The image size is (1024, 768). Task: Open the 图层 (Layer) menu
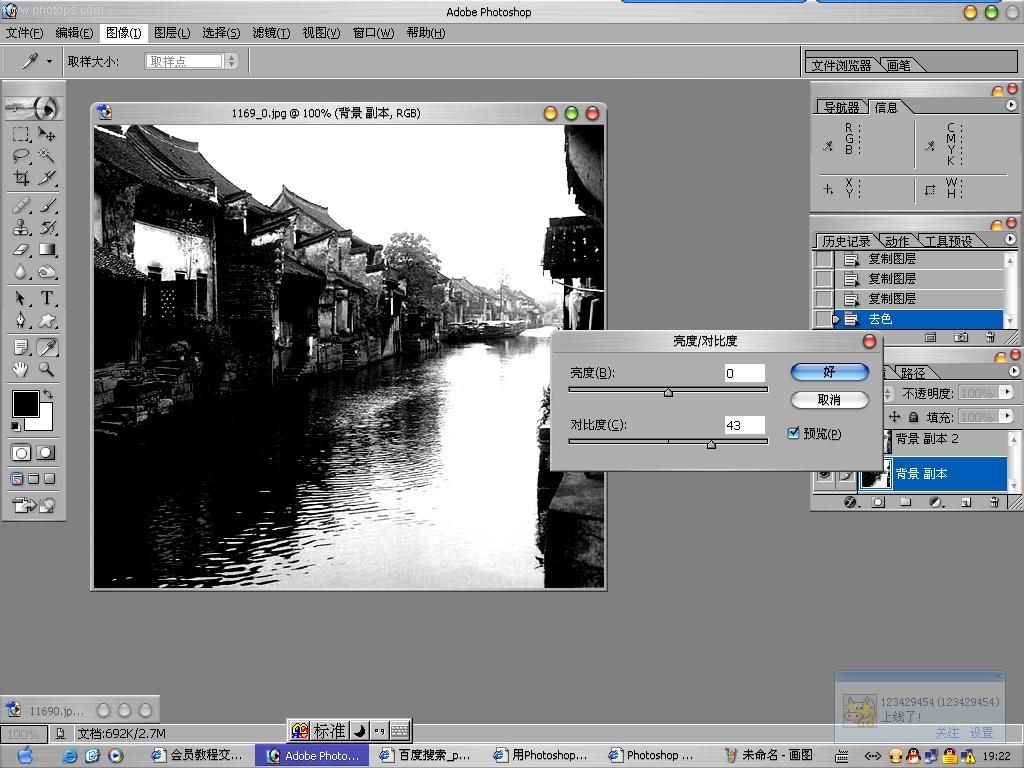point(172,33)
